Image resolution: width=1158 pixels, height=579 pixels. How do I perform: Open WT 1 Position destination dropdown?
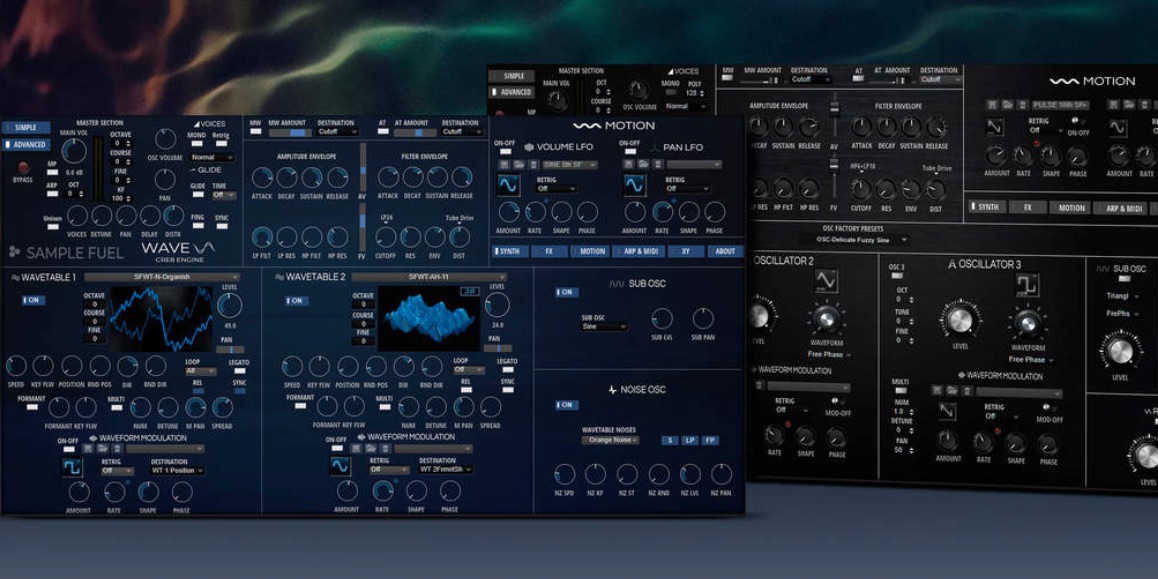point(179,471)
